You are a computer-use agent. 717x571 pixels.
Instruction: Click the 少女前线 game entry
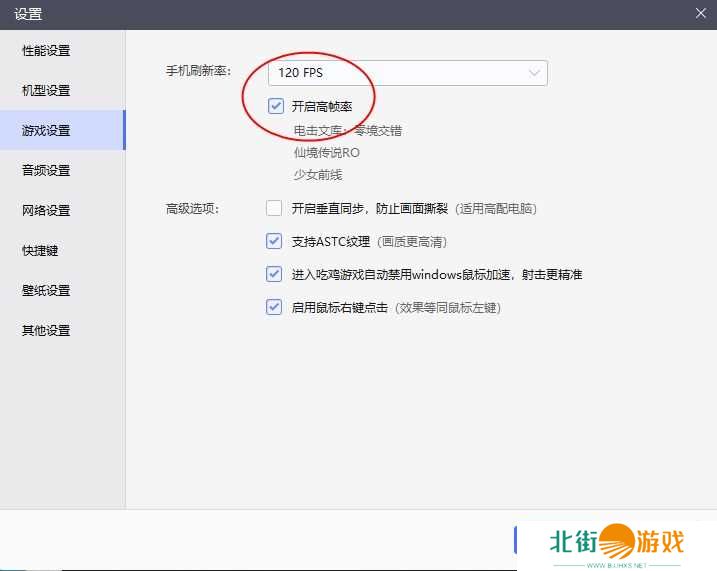click(317, 175)
